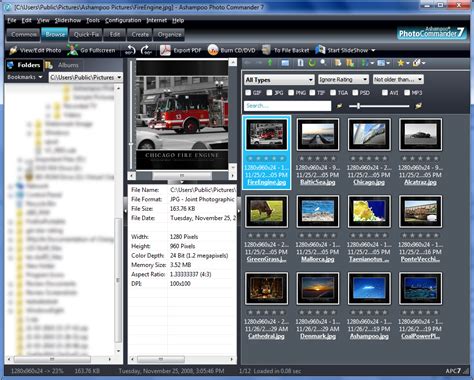Rotate the photo 90° counterclockwise
This screenshot has width=474, height=380.
click(130, 50)
